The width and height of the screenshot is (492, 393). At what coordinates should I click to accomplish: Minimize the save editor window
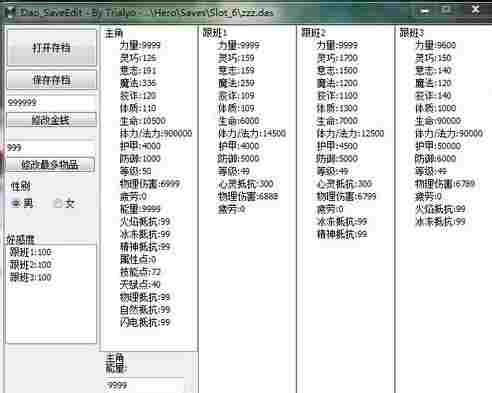pos(425,11)
